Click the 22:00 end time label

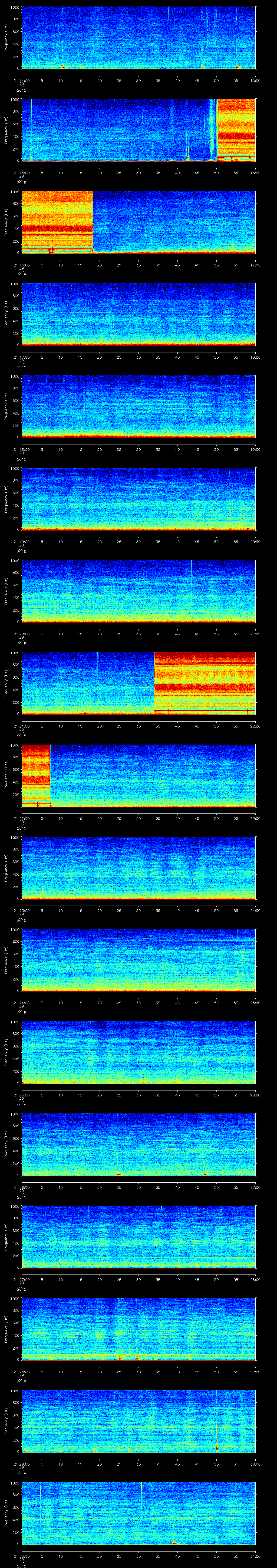tap(255, 726)
